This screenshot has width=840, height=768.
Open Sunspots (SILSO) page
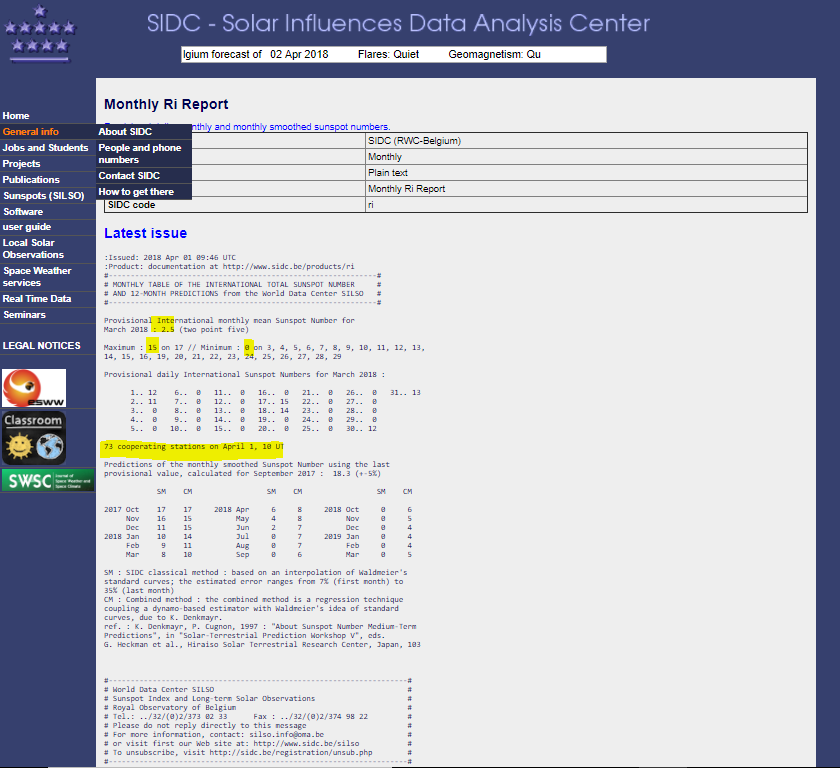click(x=44, y=196)
